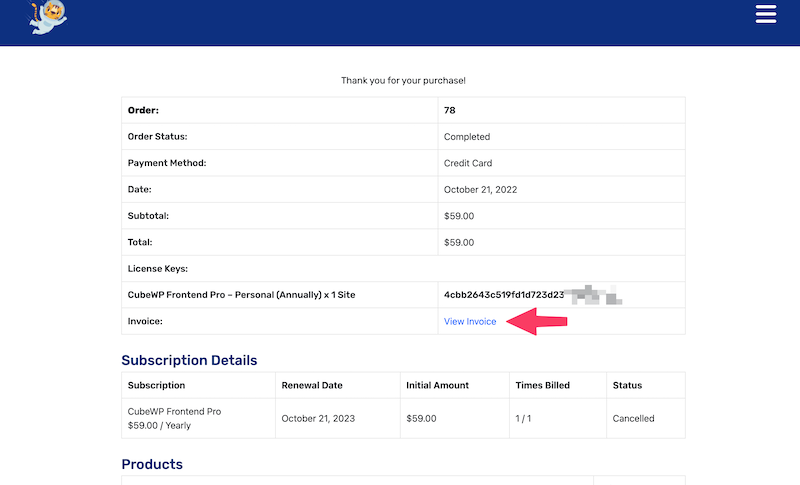The width and height of the screenshot is (800, 485).
Task: Open the hamburger menu icon
Action: tap(766, 14)
